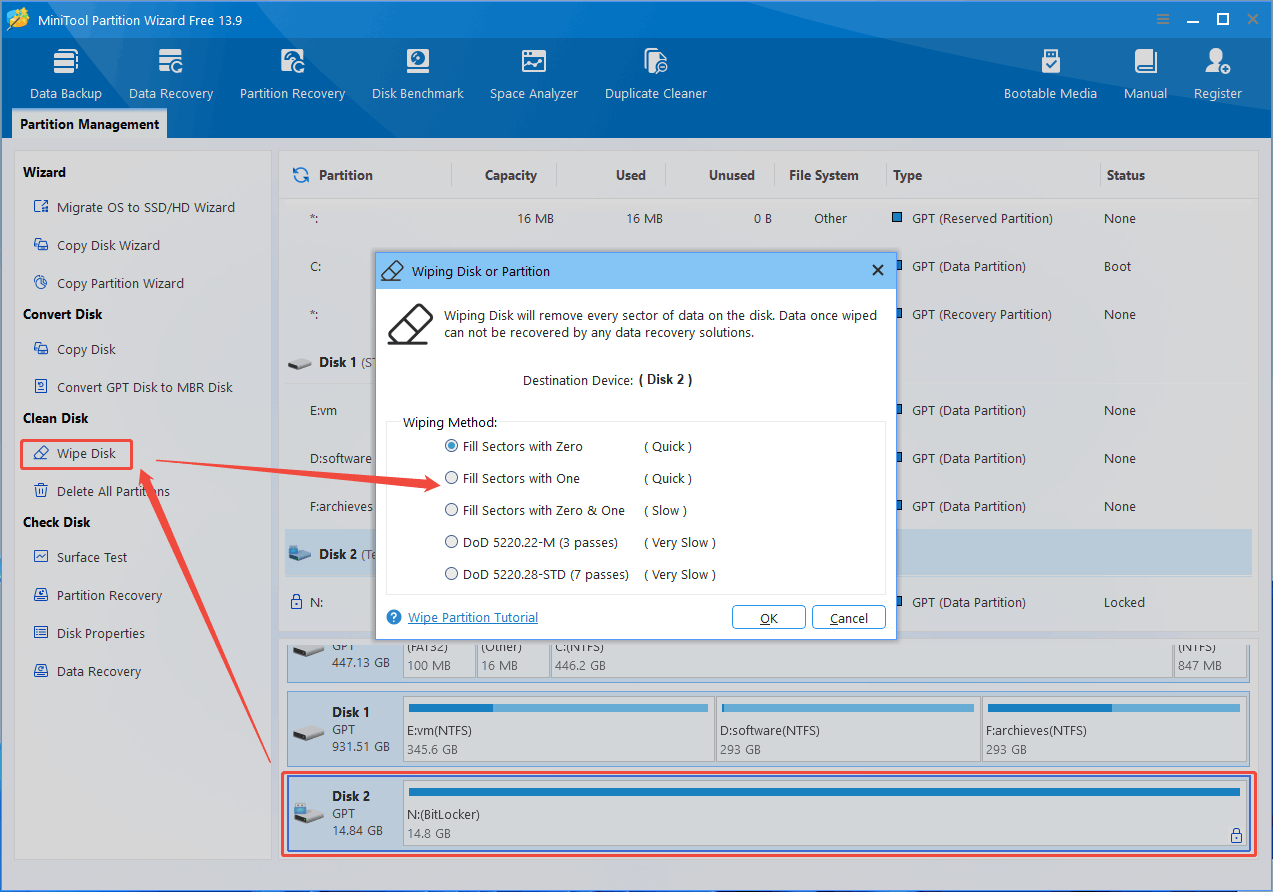
Task: Click the Used column header
Action: coord(630,175)
